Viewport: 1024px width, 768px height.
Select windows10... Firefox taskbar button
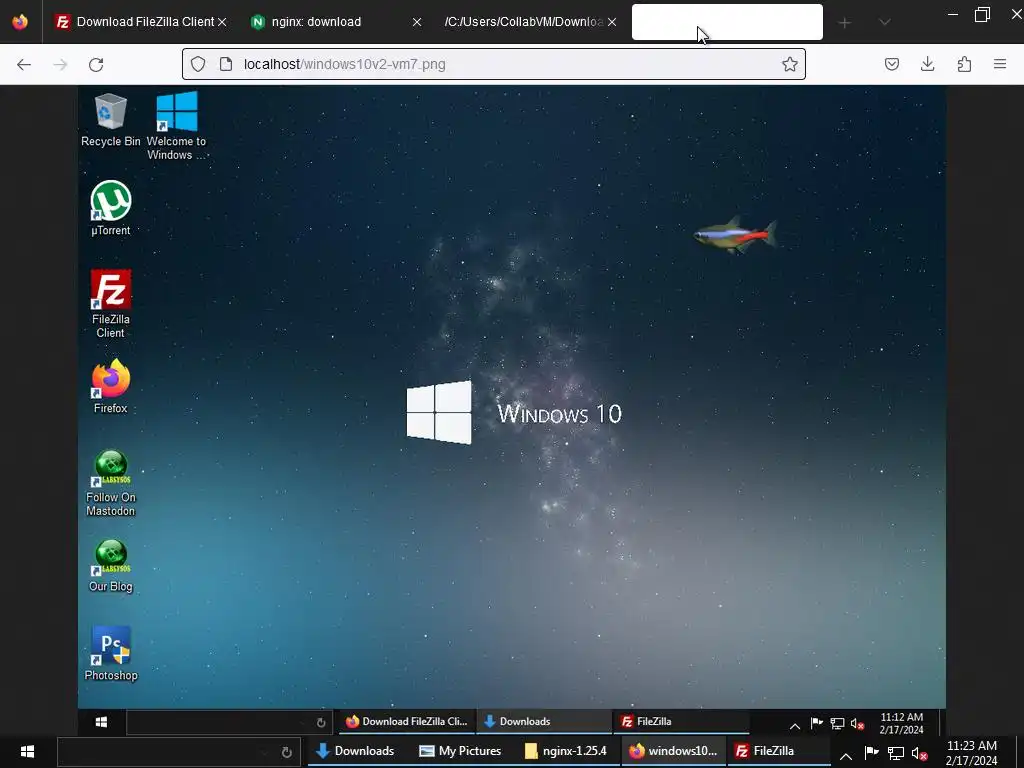coord(673,751)
